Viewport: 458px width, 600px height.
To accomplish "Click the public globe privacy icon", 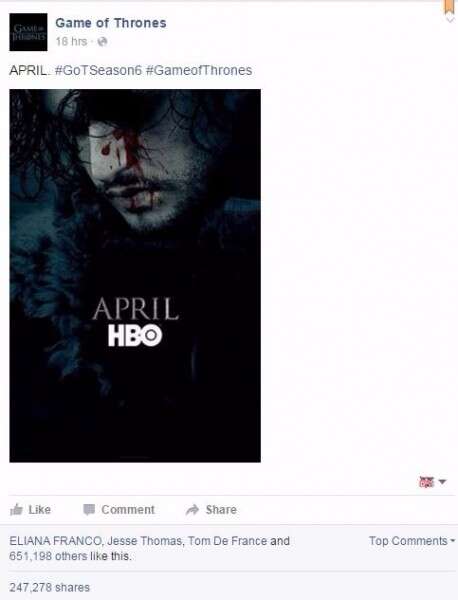I will (102, 41).
